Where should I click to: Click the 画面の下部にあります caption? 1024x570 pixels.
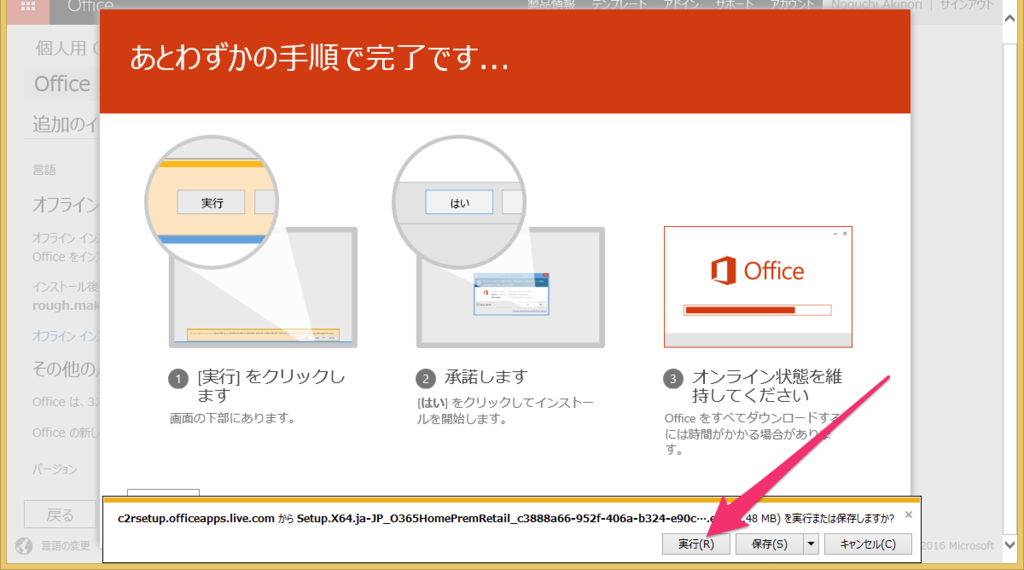coord(232,419)
